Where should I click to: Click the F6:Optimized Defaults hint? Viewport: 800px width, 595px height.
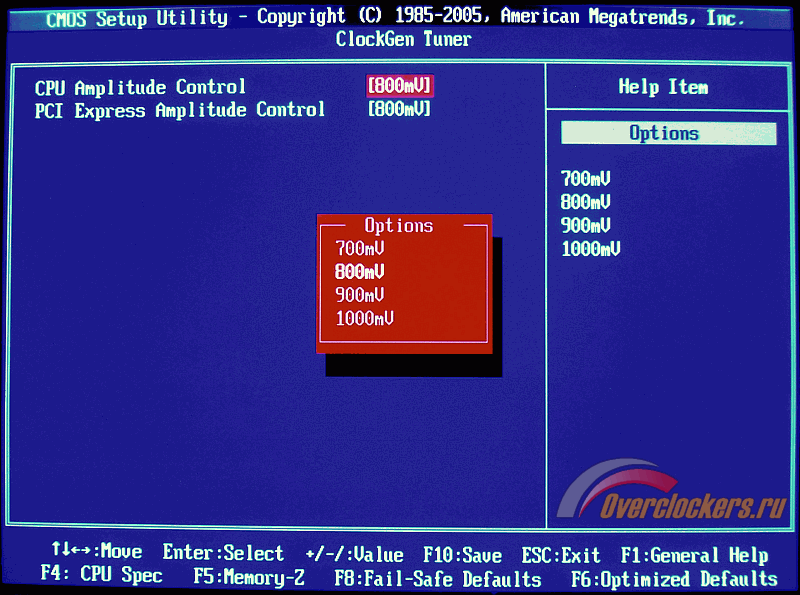click(674, 579)
